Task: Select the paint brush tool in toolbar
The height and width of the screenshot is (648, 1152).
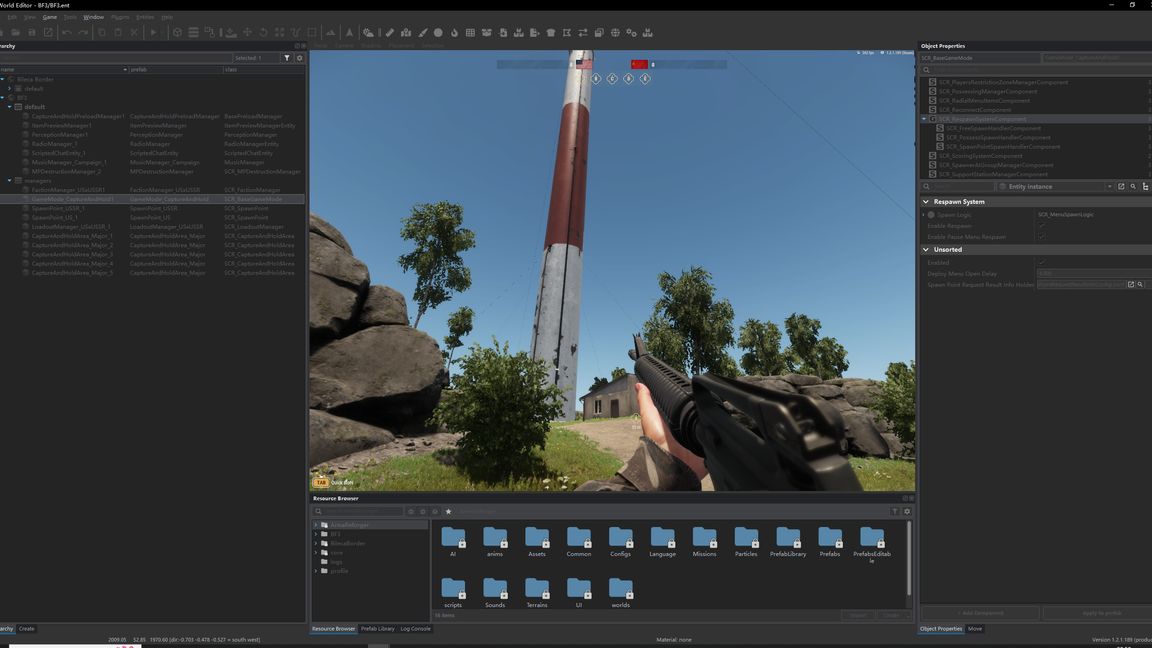Action: (422, 32)
